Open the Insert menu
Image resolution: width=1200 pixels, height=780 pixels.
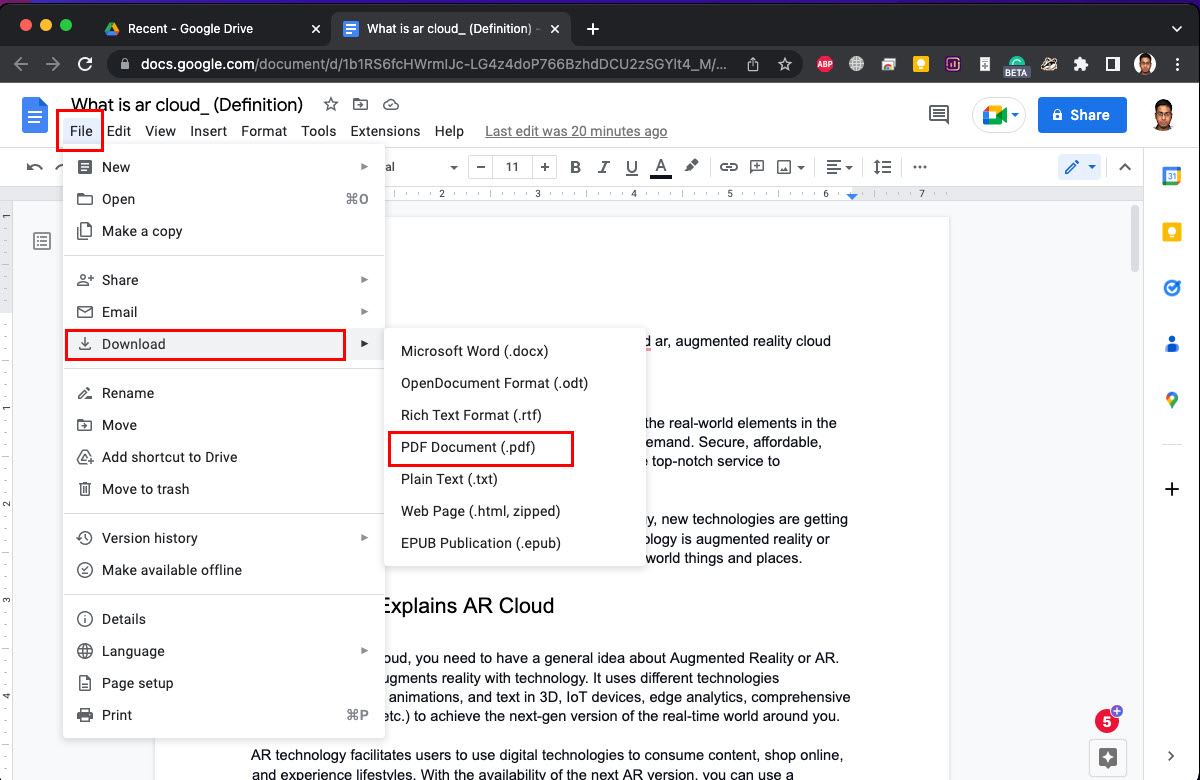coord(208,131)
